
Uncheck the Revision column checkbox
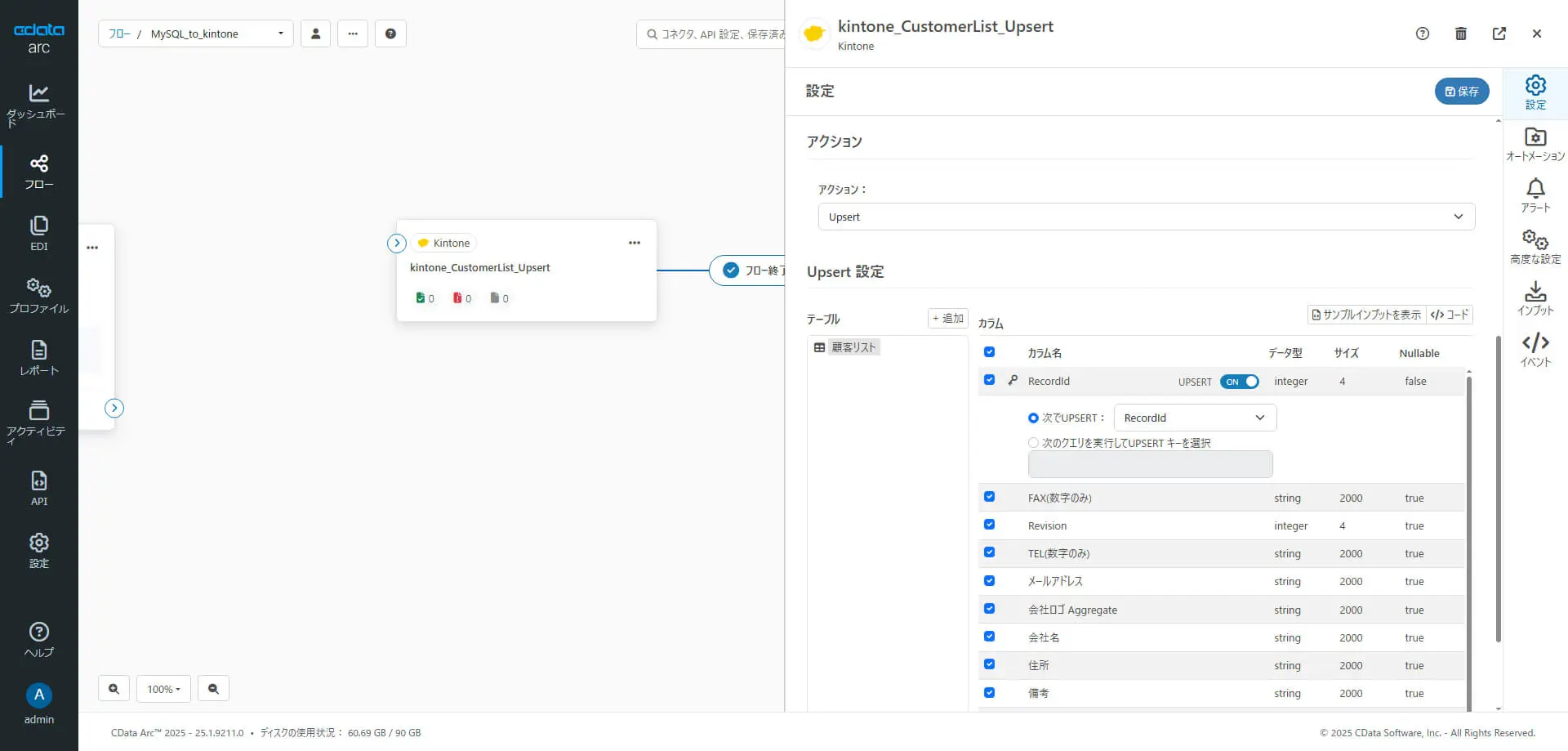(989, 525)
